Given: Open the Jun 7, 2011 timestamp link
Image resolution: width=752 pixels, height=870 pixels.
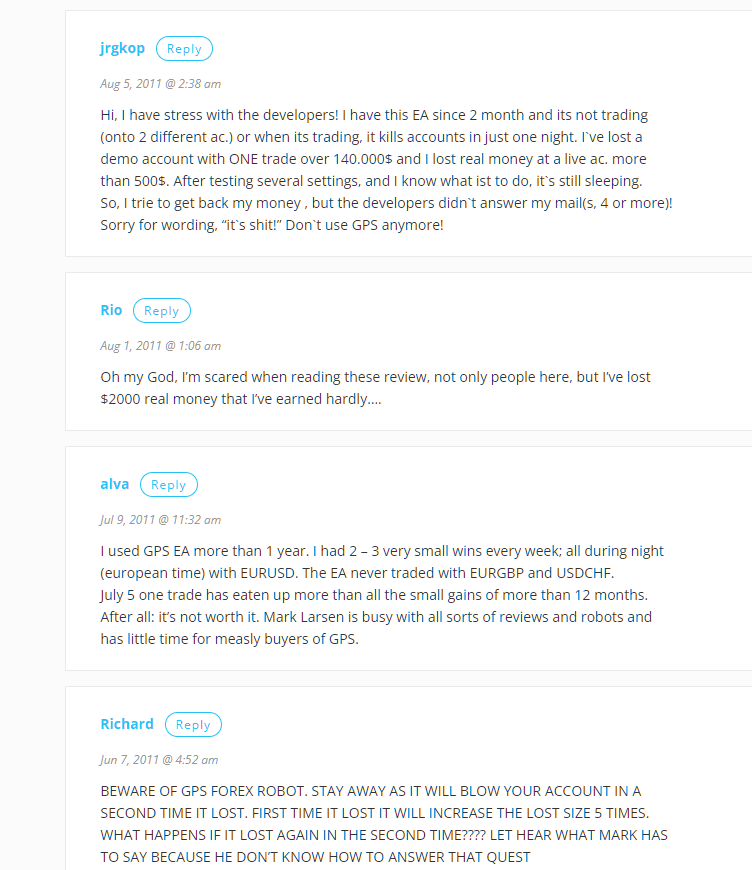Looking at the screenshot, I should coord(159,760).
